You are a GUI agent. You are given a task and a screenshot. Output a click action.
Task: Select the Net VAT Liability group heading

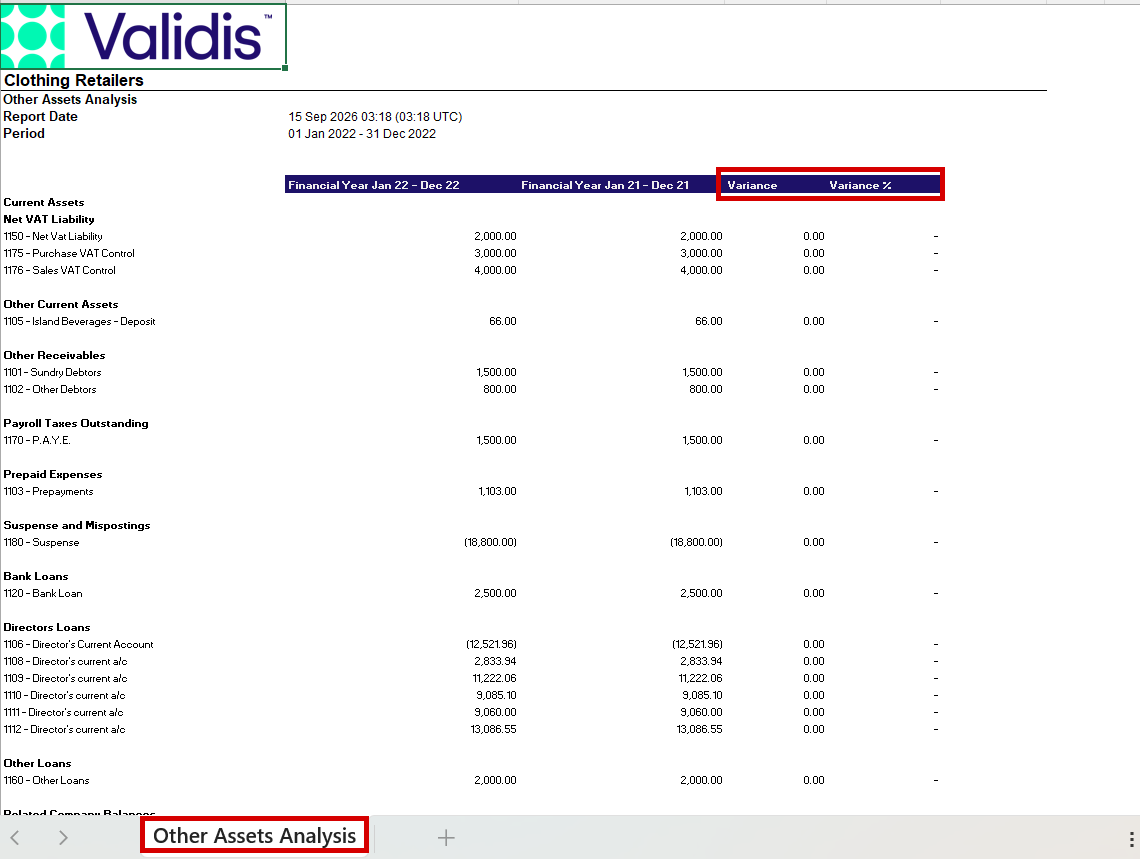[49, 219]
